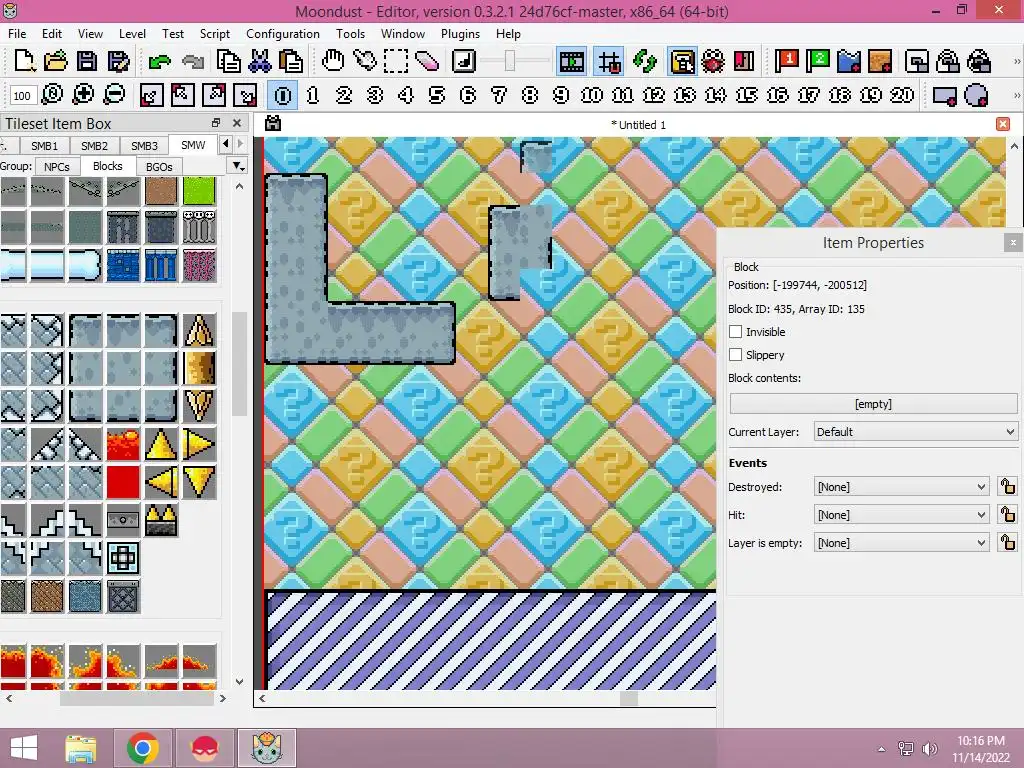This screenshot has width=1024, height=768.
Task: Toggle animation with film strip icon
Action: pyautogui.click(x=571, y=62)
